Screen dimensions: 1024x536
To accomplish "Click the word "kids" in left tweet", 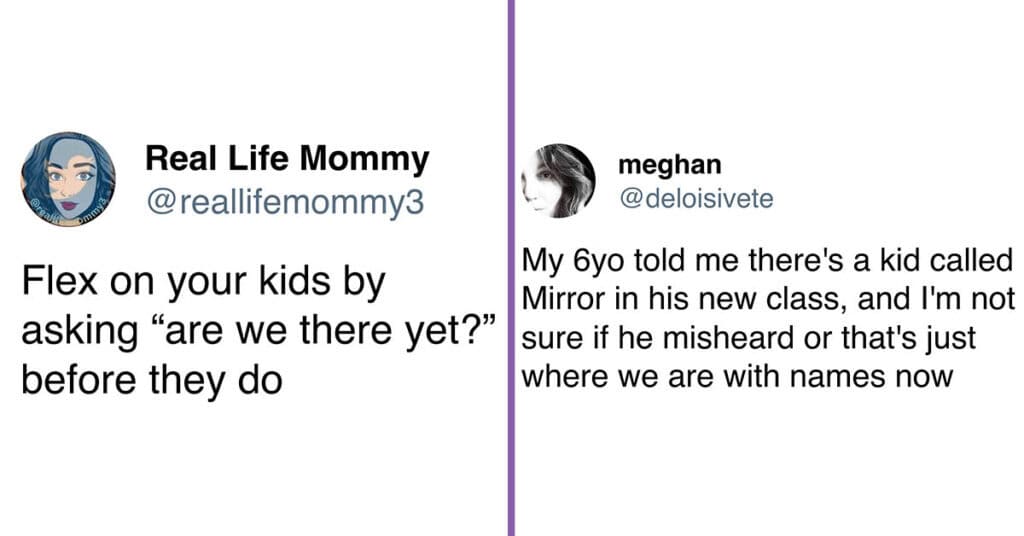I will (295, 281).
